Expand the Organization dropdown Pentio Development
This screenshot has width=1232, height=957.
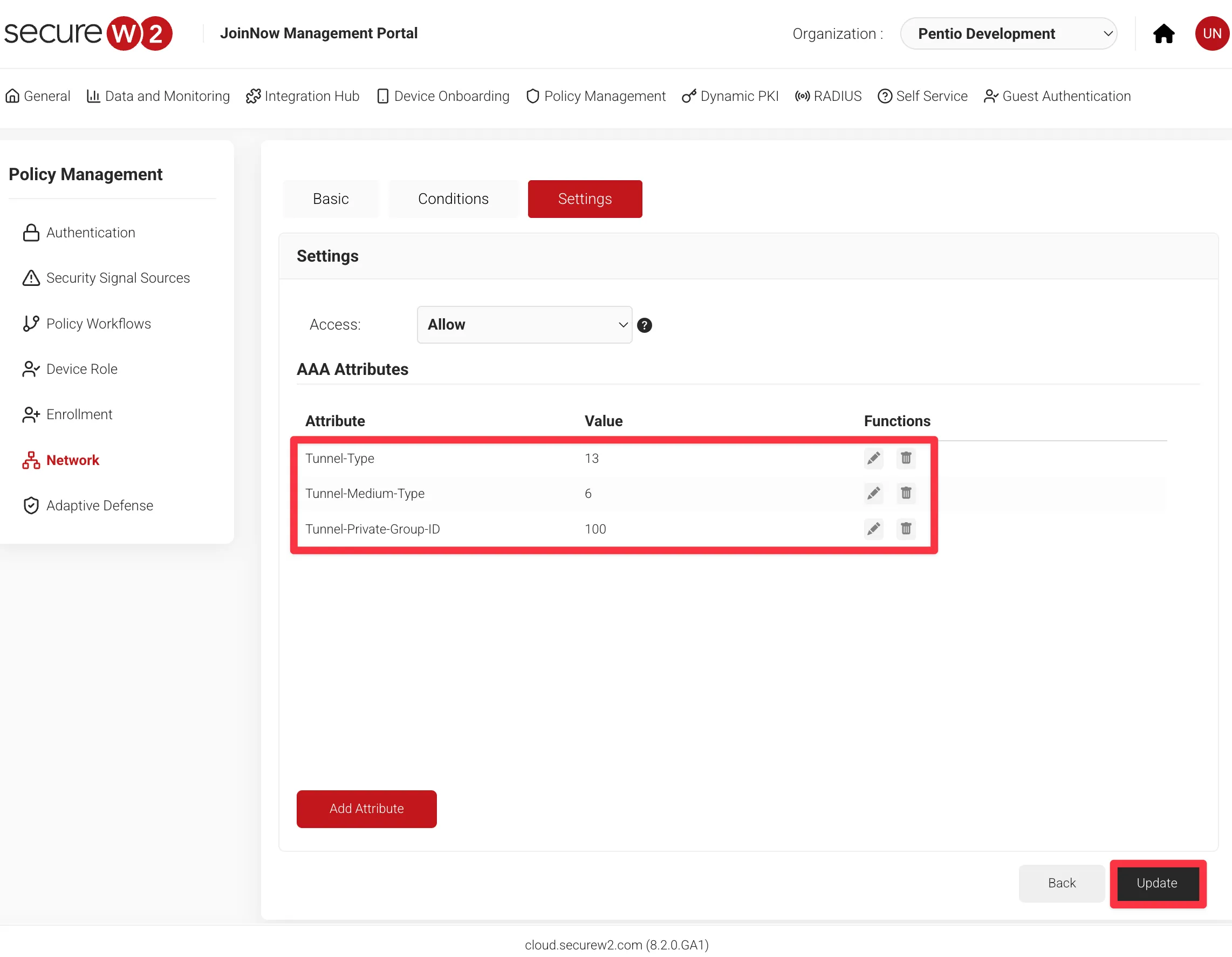1008,34
